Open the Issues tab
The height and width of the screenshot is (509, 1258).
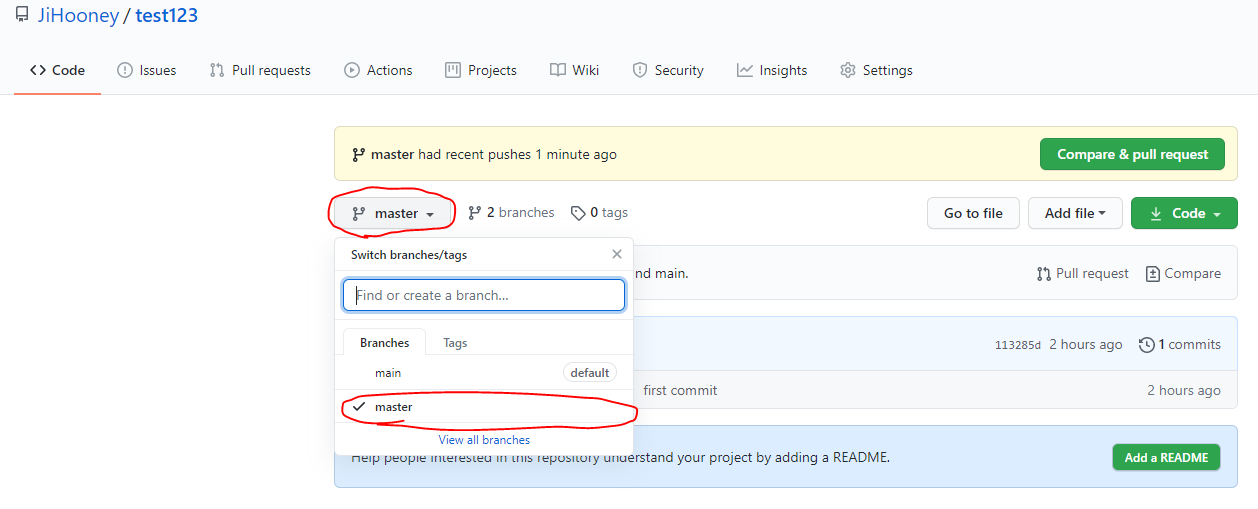[147, 70]
